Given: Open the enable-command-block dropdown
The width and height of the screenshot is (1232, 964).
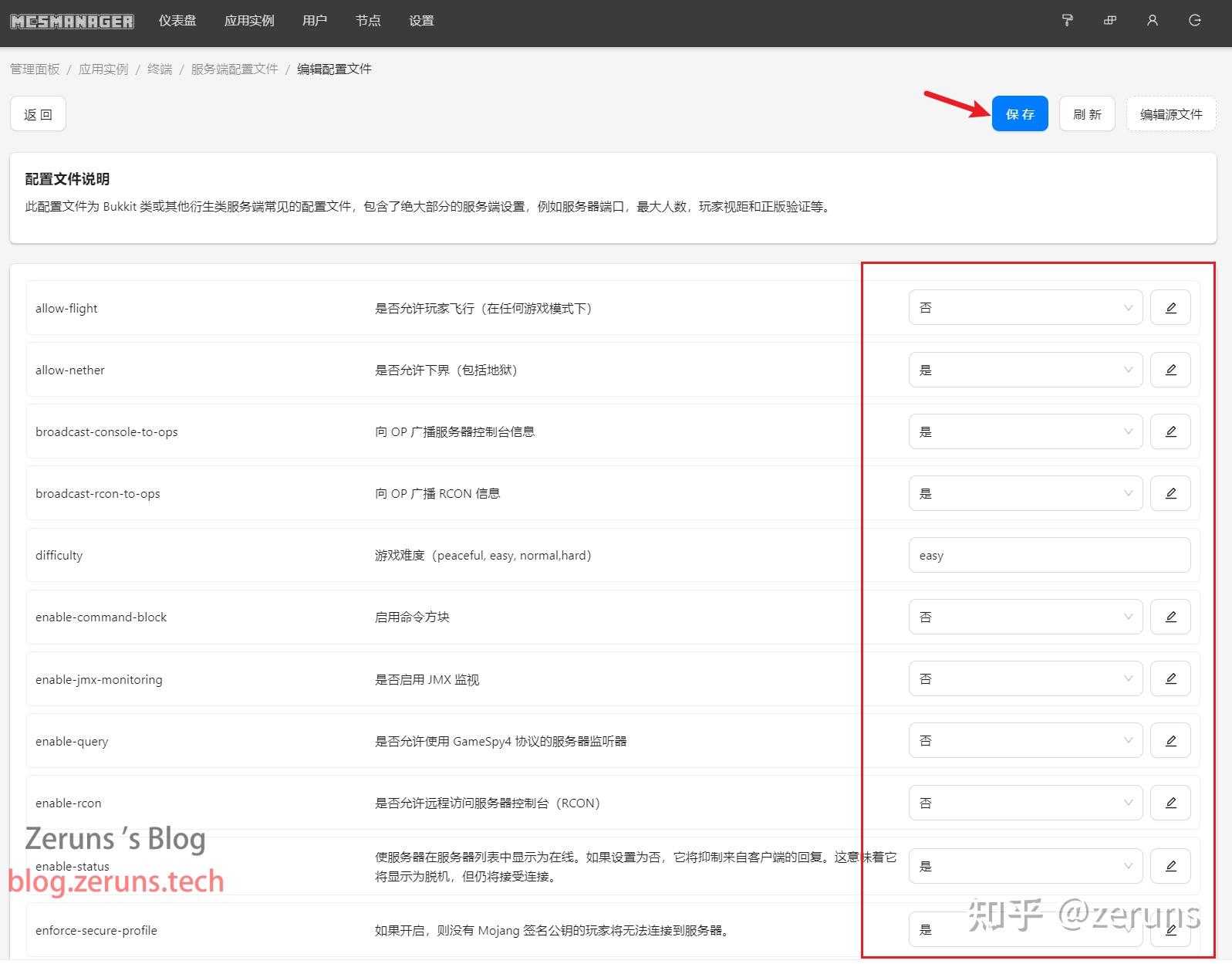Looking at the screenshot, I should pos(1025,617).
